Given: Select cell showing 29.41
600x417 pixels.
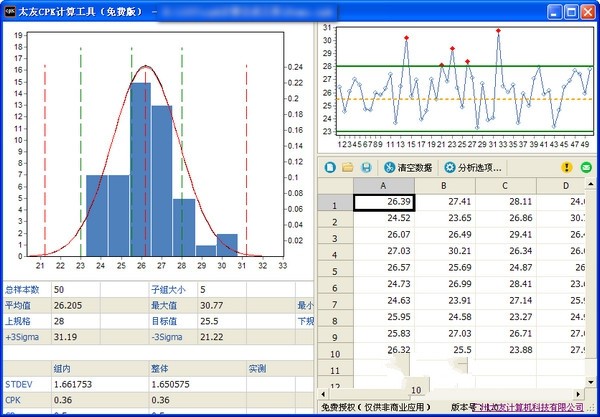Looking at the screenshot, I should [x=505, y=235].
